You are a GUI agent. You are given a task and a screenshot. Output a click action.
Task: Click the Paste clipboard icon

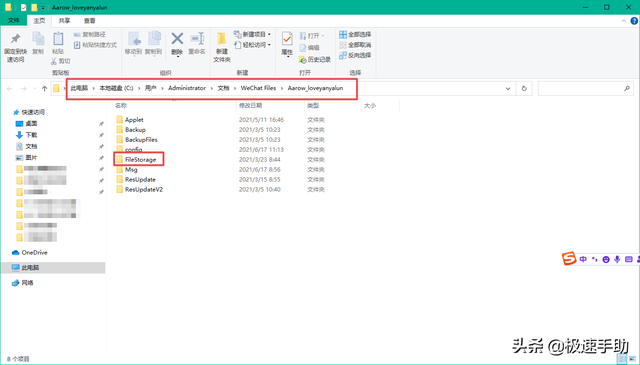click(58, 39)
